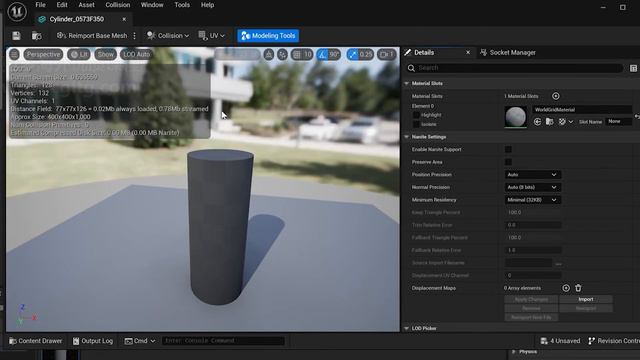Viewport: 640px width, 360px height.
Task: Open the Collision toolbar dropdown
Action: [168, 36]
